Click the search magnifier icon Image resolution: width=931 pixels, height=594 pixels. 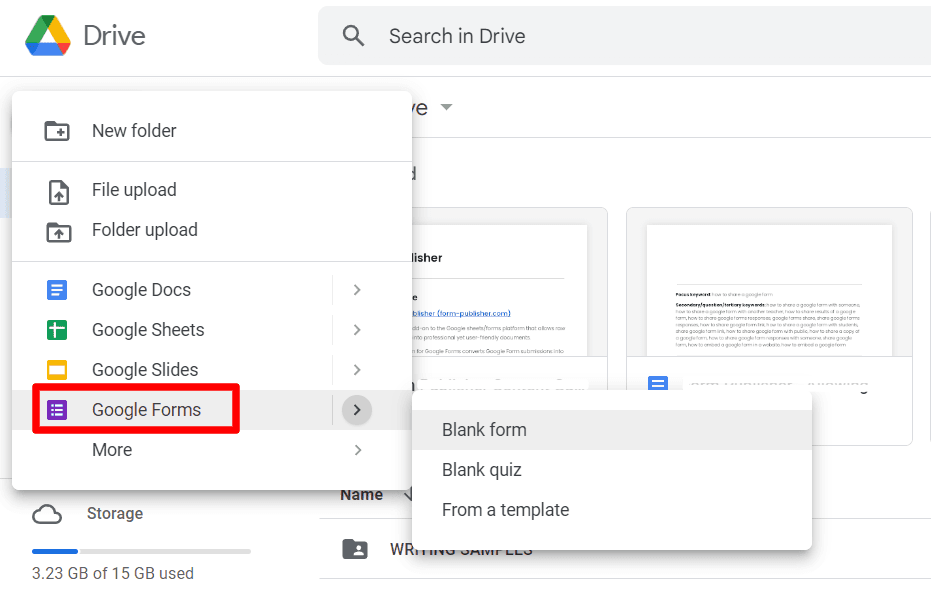353,36
